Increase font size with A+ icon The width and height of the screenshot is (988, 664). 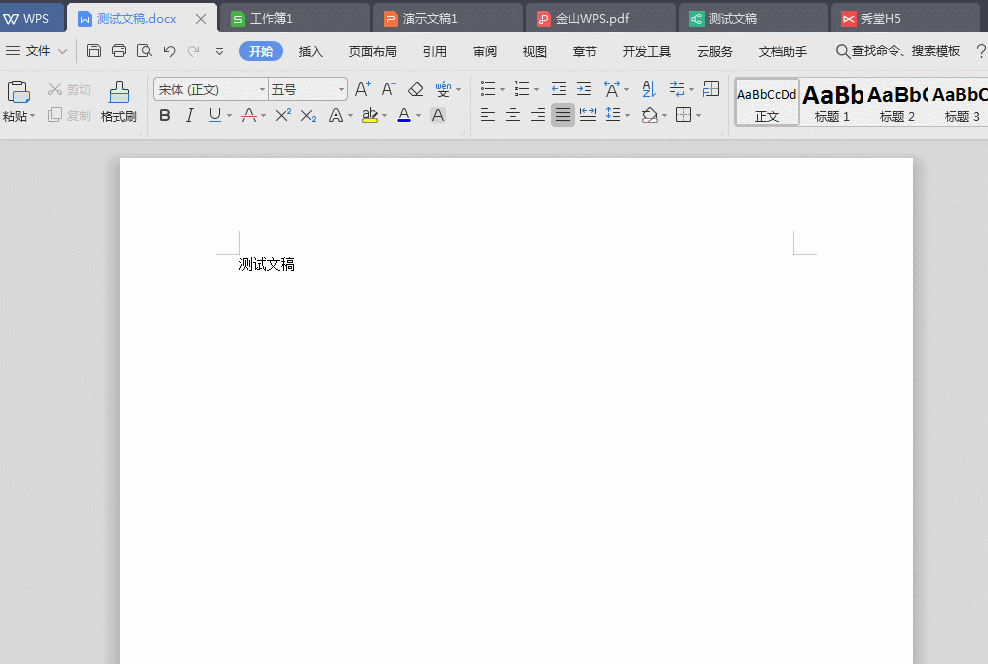362,89
